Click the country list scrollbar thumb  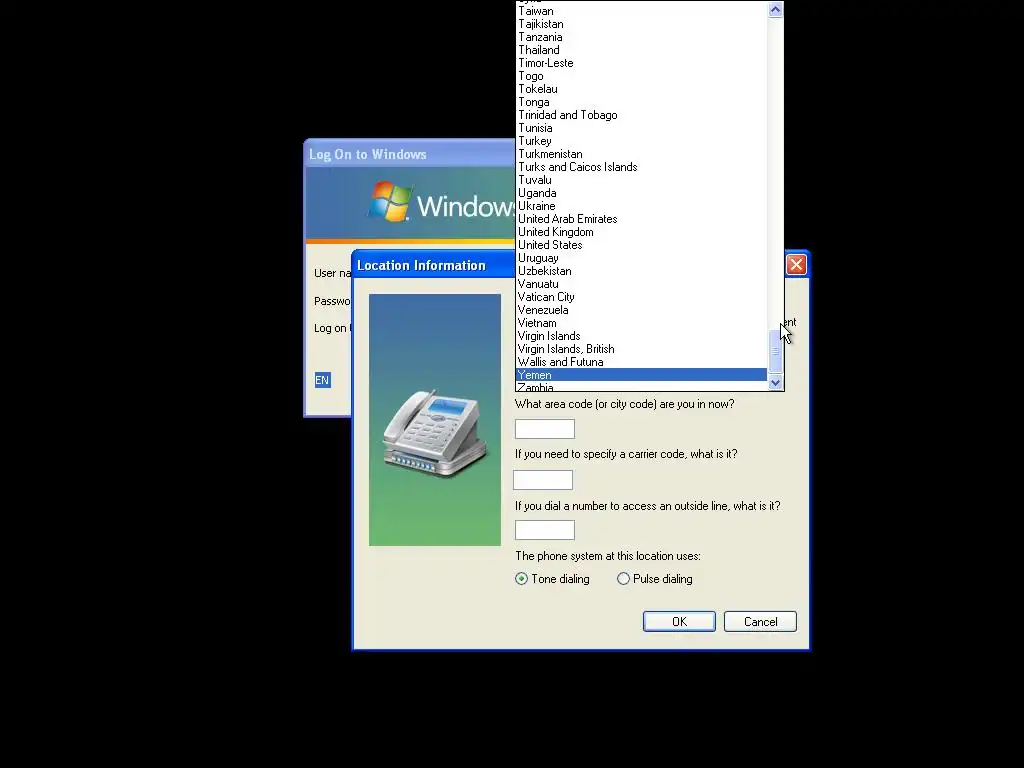tap(775, 351)
